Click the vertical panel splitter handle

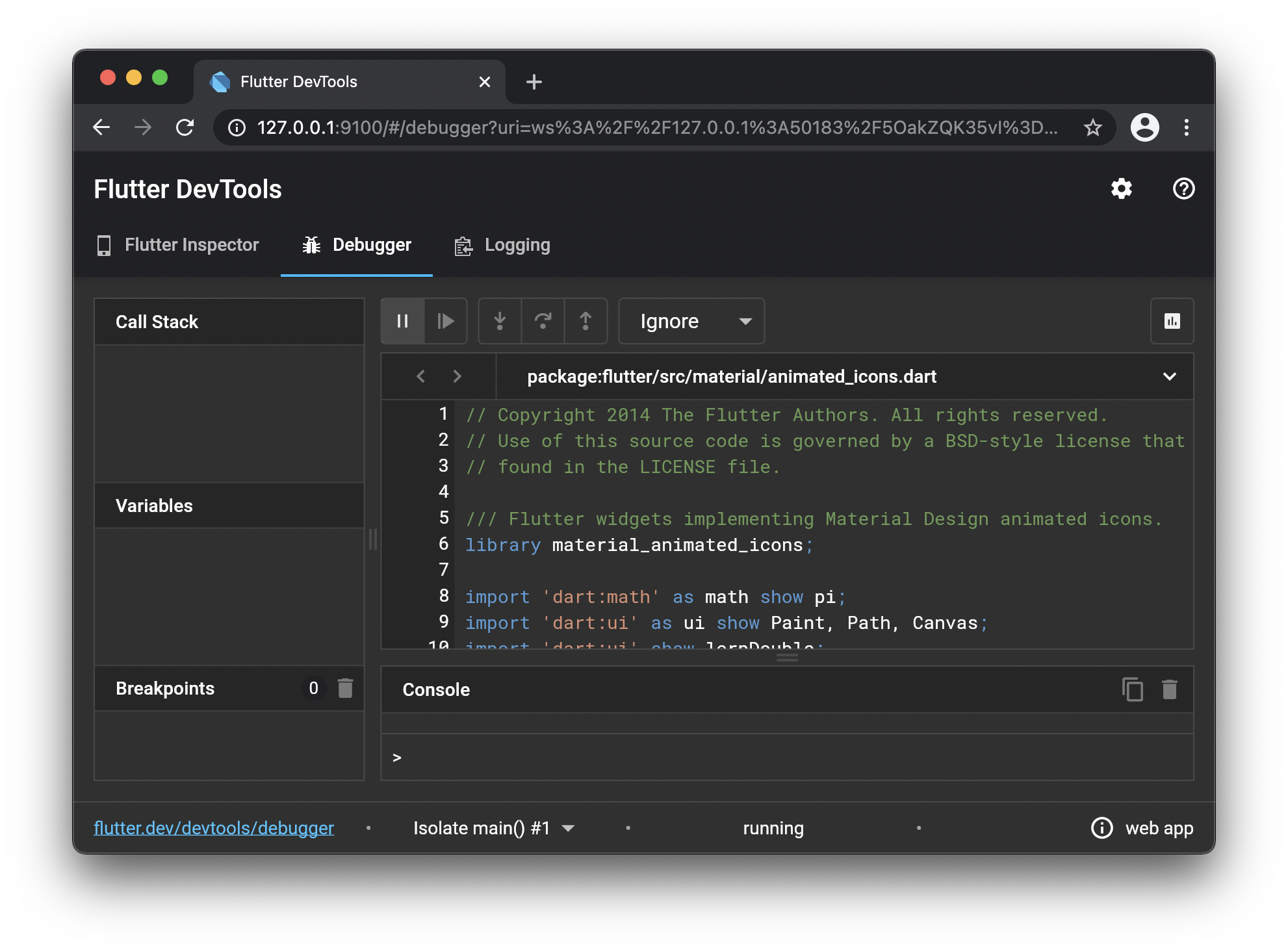point(373,539)
